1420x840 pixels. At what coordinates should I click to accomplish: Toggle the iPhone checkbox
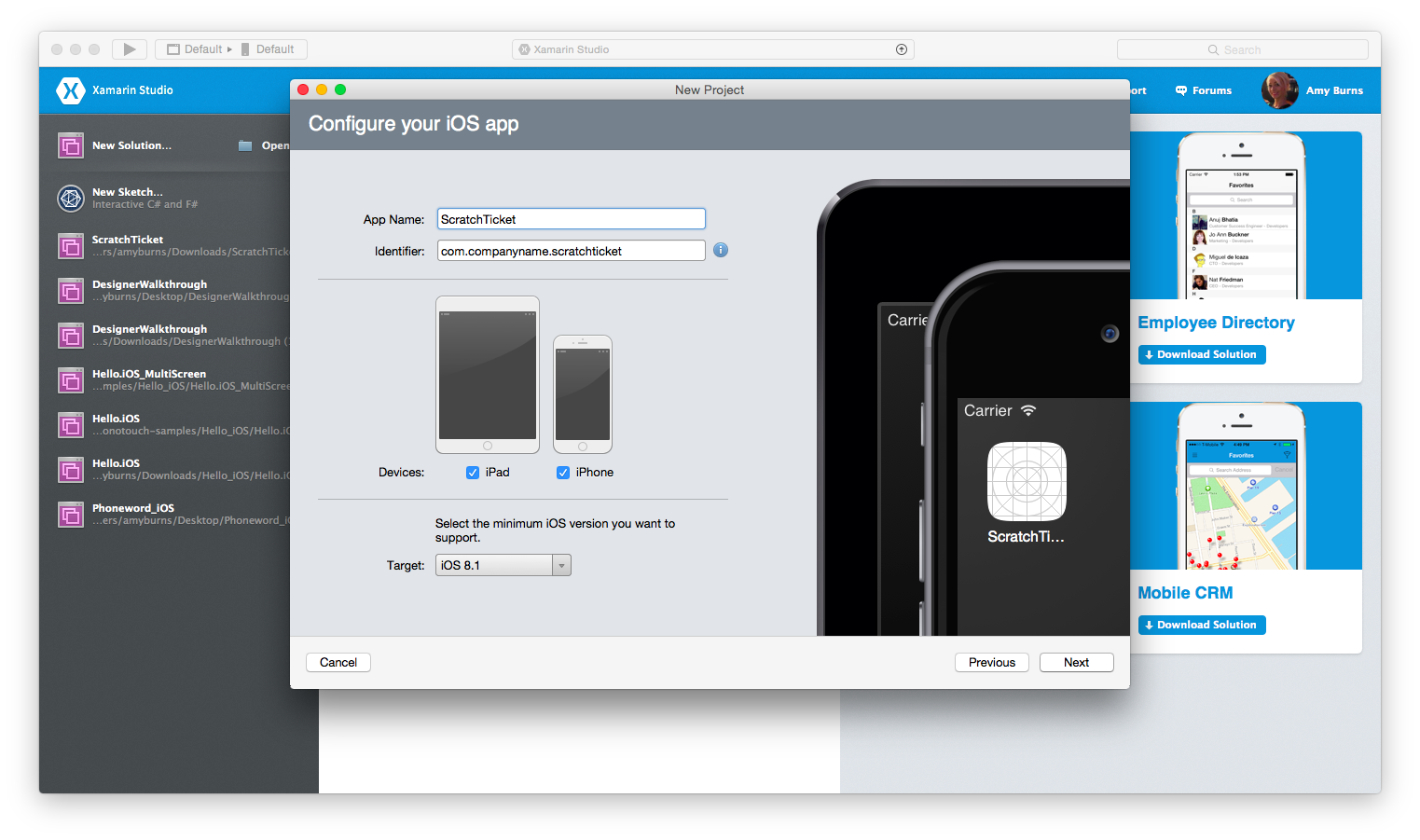point(563,473)
